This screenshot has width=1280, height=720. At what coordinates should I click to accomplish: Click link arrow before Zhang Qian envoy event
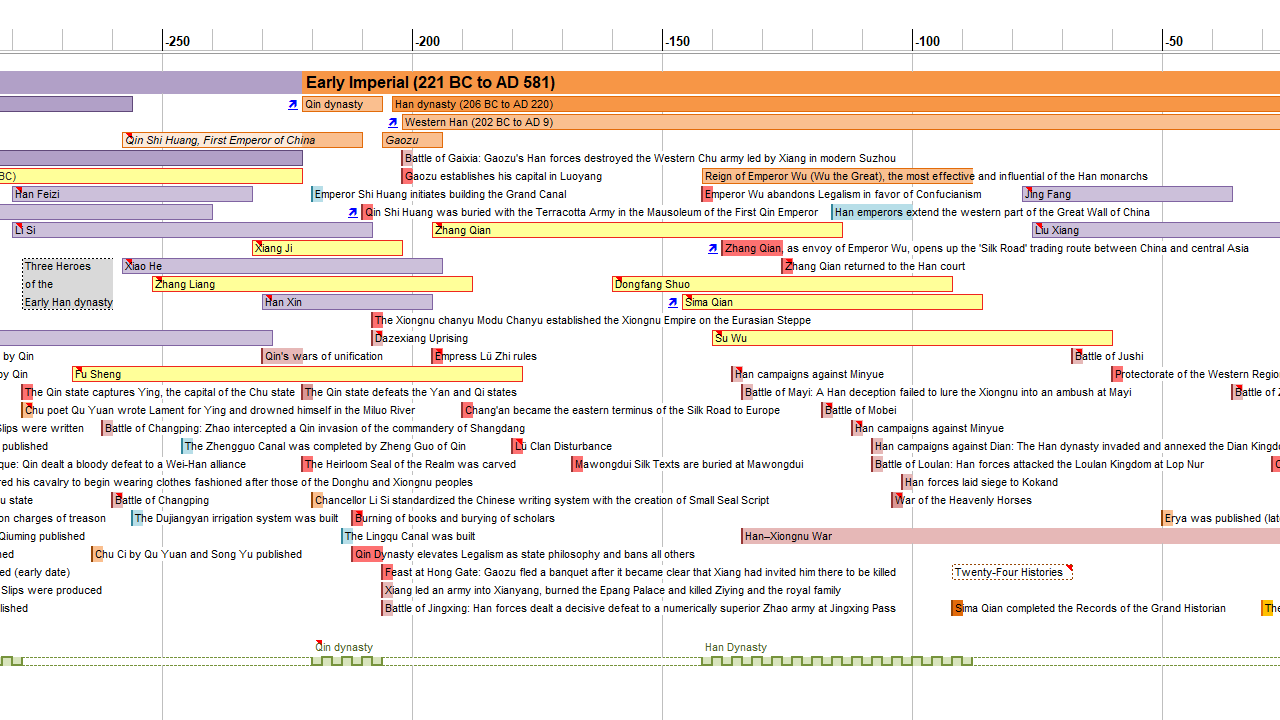712,248
